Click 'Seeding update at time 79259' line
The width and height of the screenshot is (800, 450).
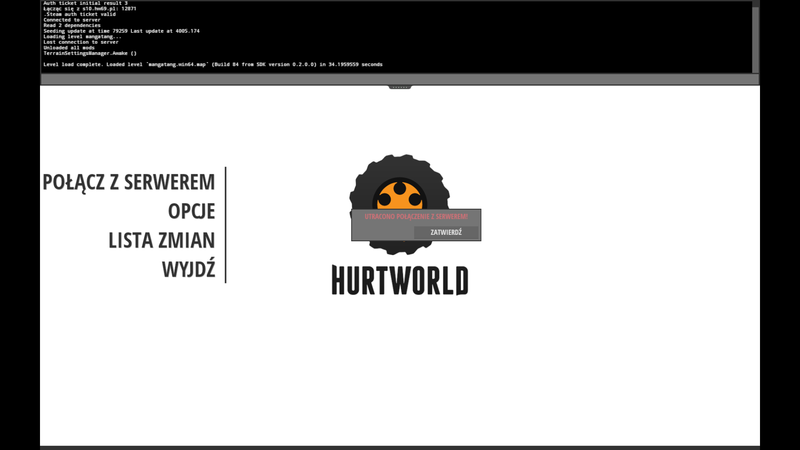click(x=121, y=31)
